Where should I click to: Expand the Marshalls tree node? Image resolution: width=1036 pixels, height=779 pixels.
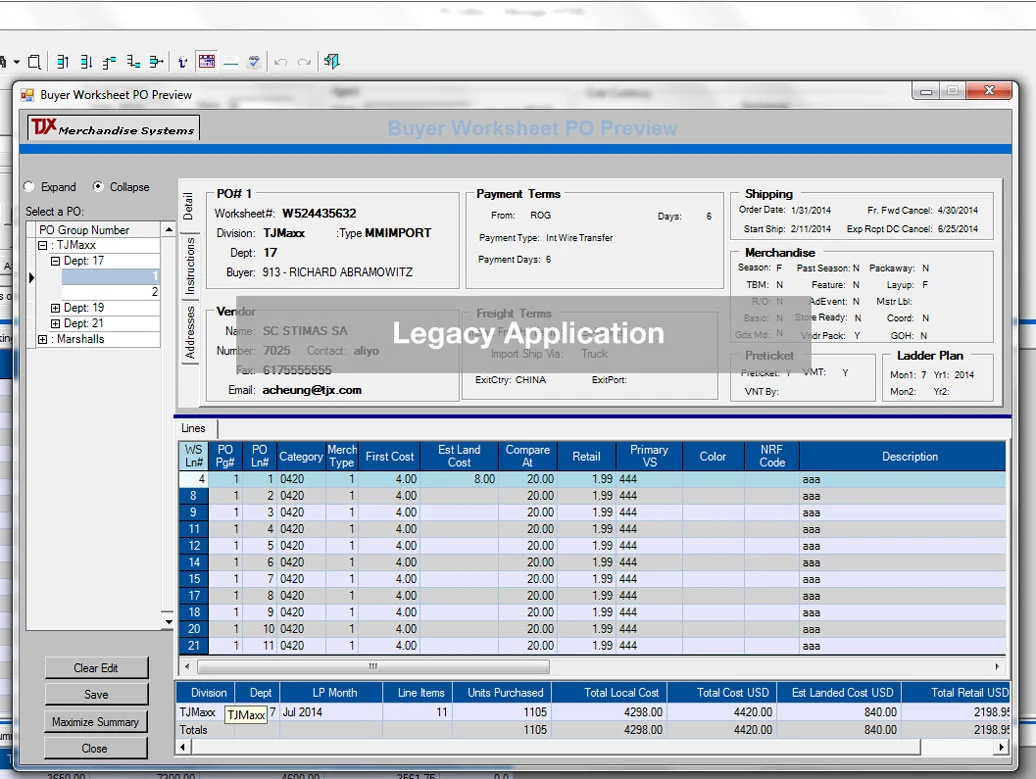pos(42,340)
